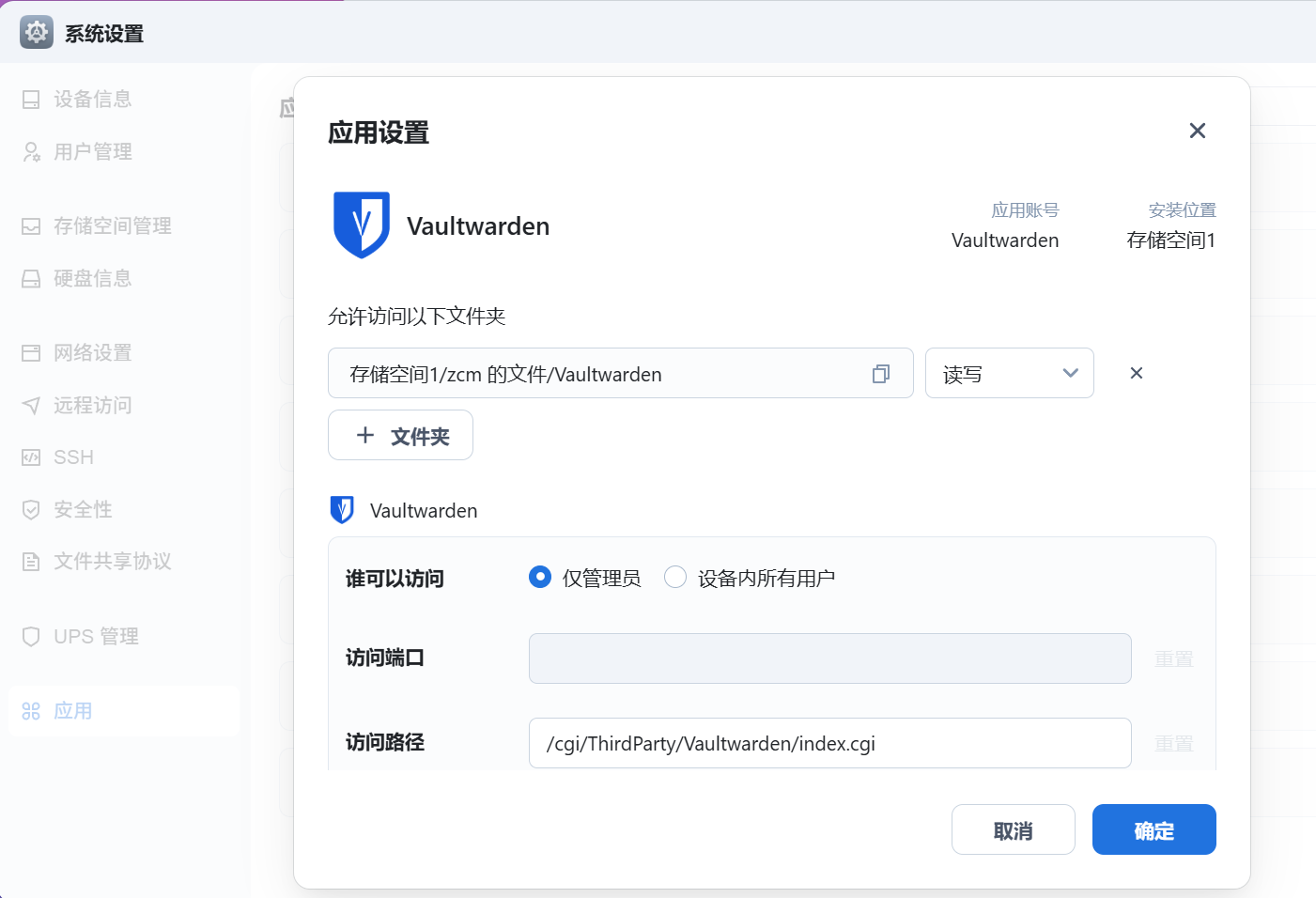Copy the Vaultwarden folder path
This screenshot has width=1316, height=898.
pos(881,374)
